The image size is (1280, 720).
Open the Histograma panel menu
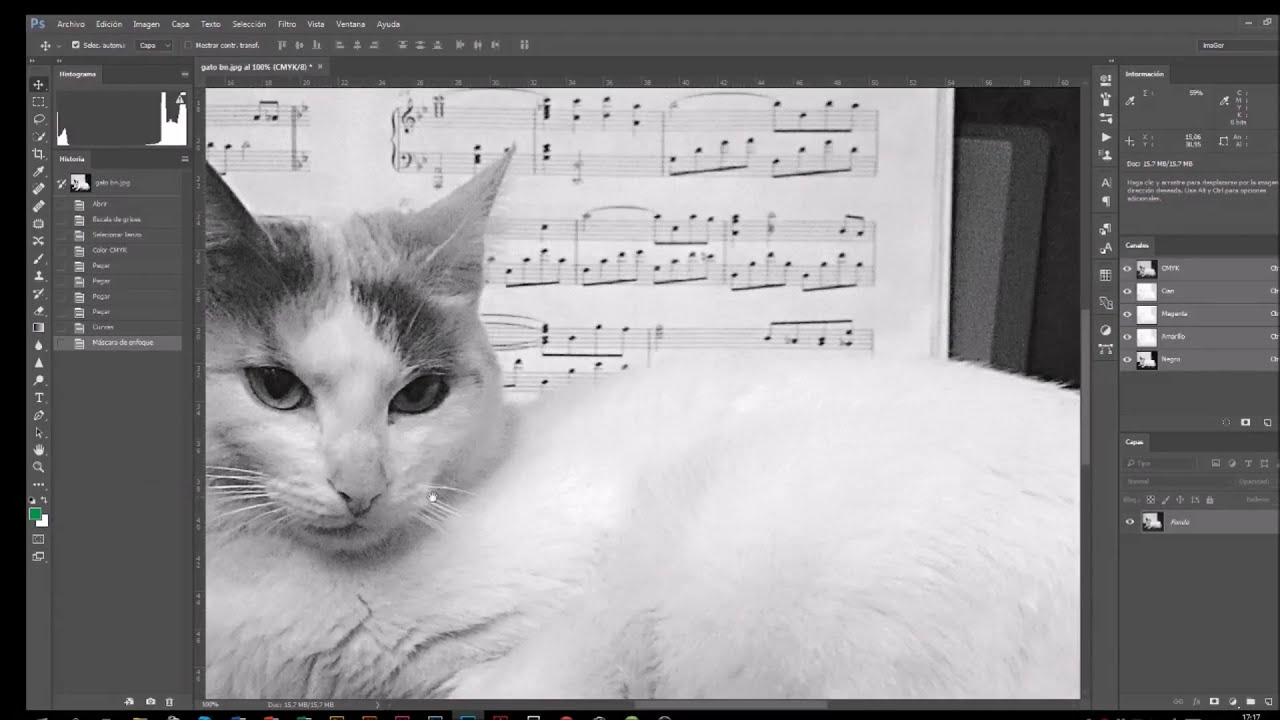(184, 74)
